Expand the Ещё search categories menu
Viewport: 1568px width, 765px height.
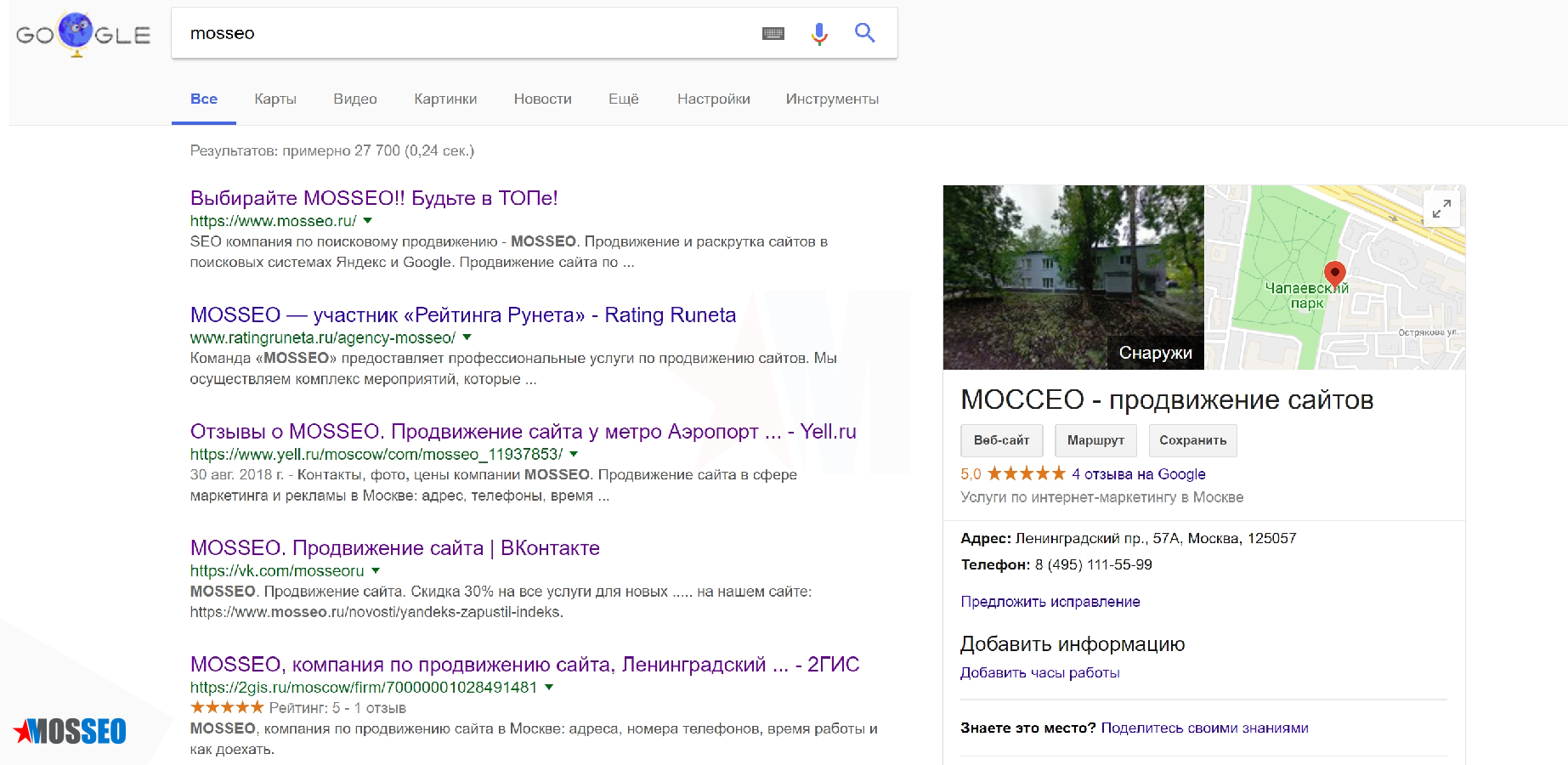click(x=623, y=99)
